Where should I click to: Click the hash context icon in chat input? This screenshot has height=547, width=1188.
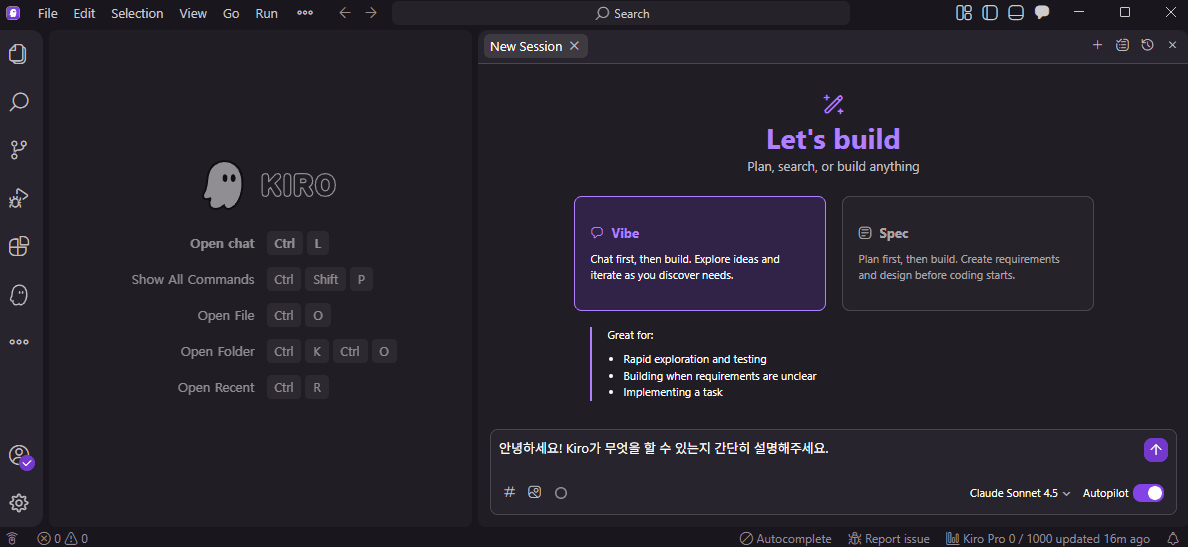click(x=509, y=492)
